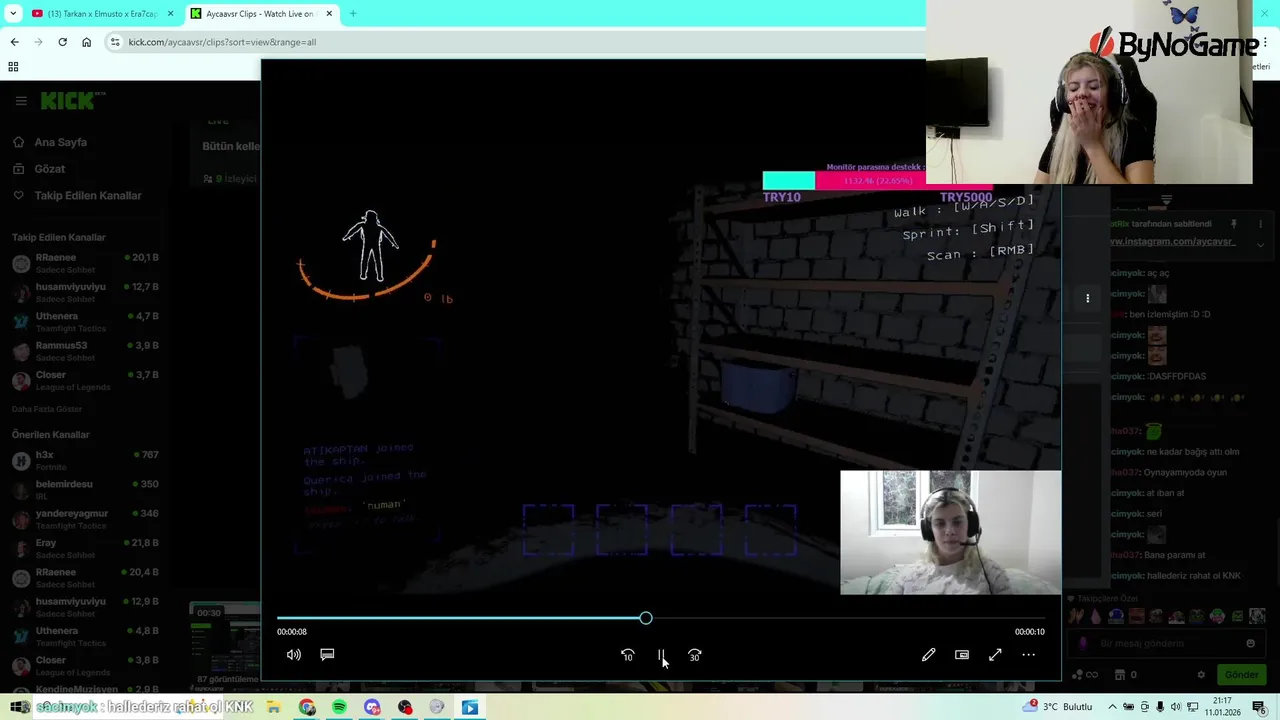Open Spotify from the taskbar
Screen dimensions: 1280x720
point(339,707)
